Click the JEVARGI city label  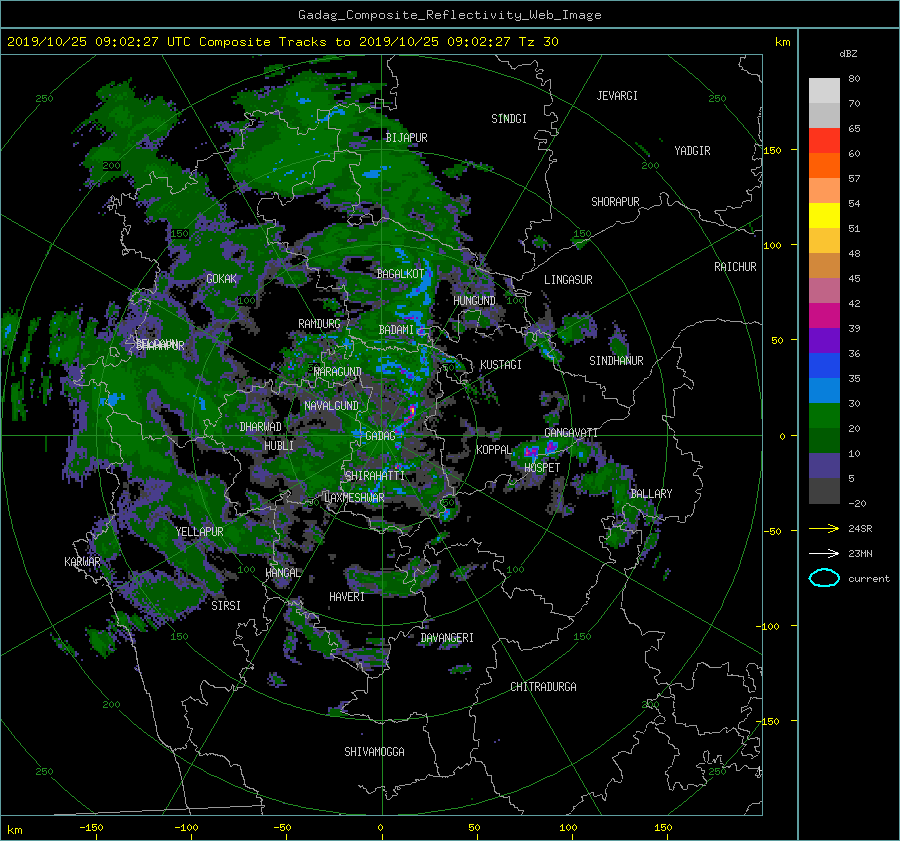point(617,96)
